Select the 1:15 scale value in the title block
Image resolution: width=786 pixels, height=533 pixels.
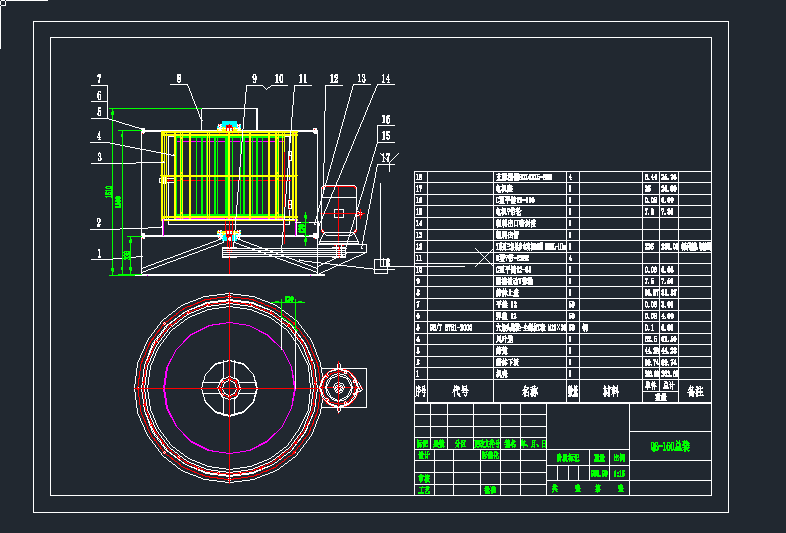(619, 473)
